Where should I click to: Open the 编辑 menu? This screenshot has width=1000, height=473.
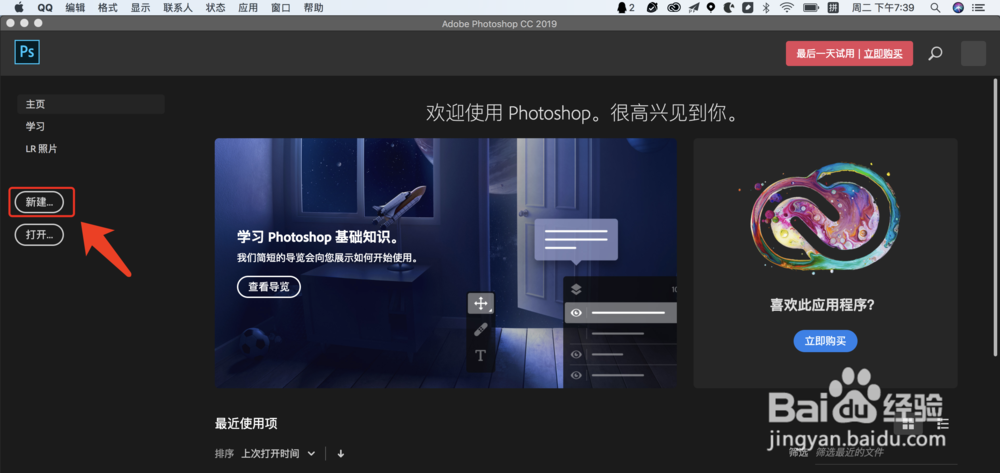pyautogui.click(x=75, y=8)
